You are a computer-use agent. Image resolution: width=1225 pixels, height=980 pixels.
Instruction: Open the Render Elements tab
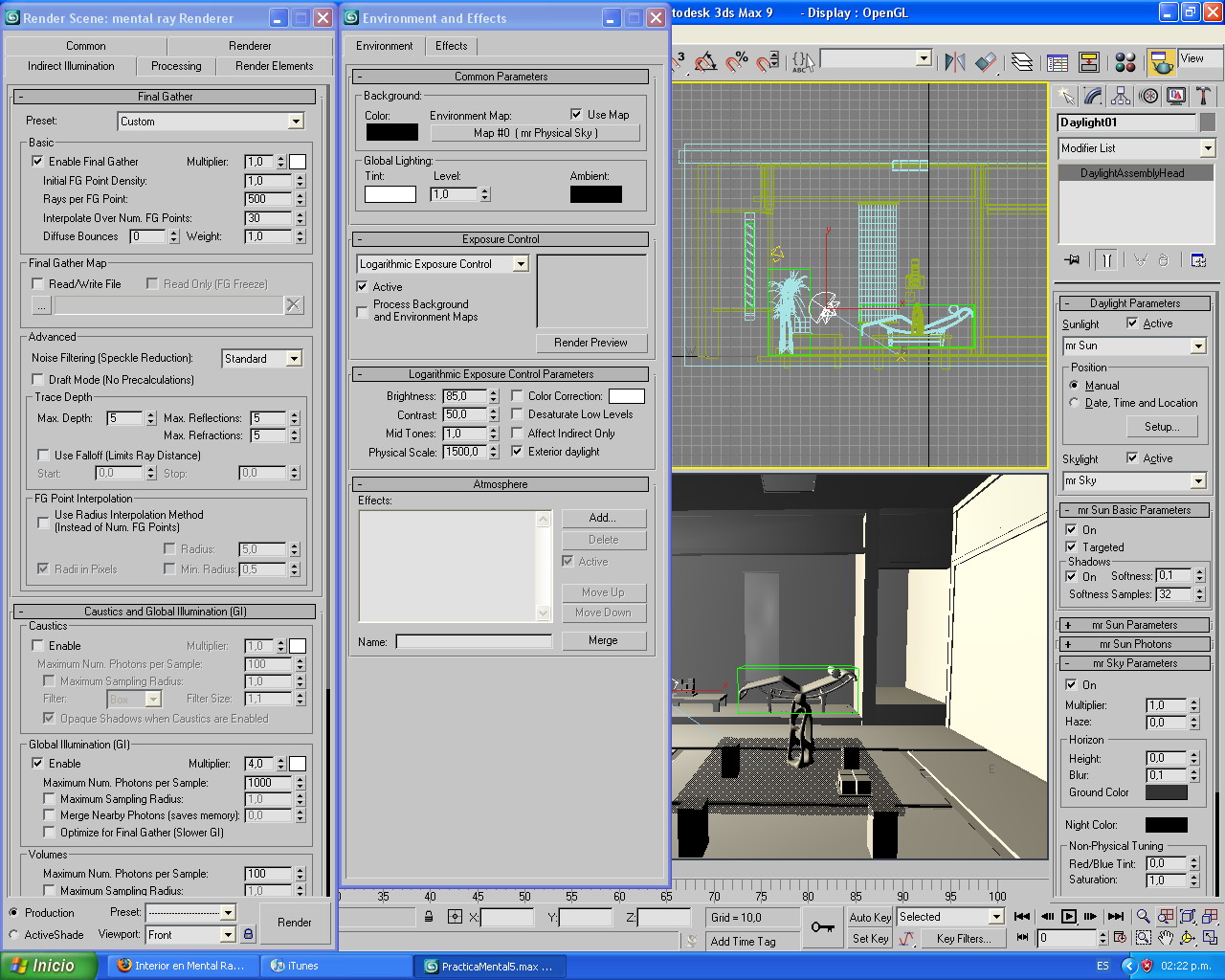[275, 66]
